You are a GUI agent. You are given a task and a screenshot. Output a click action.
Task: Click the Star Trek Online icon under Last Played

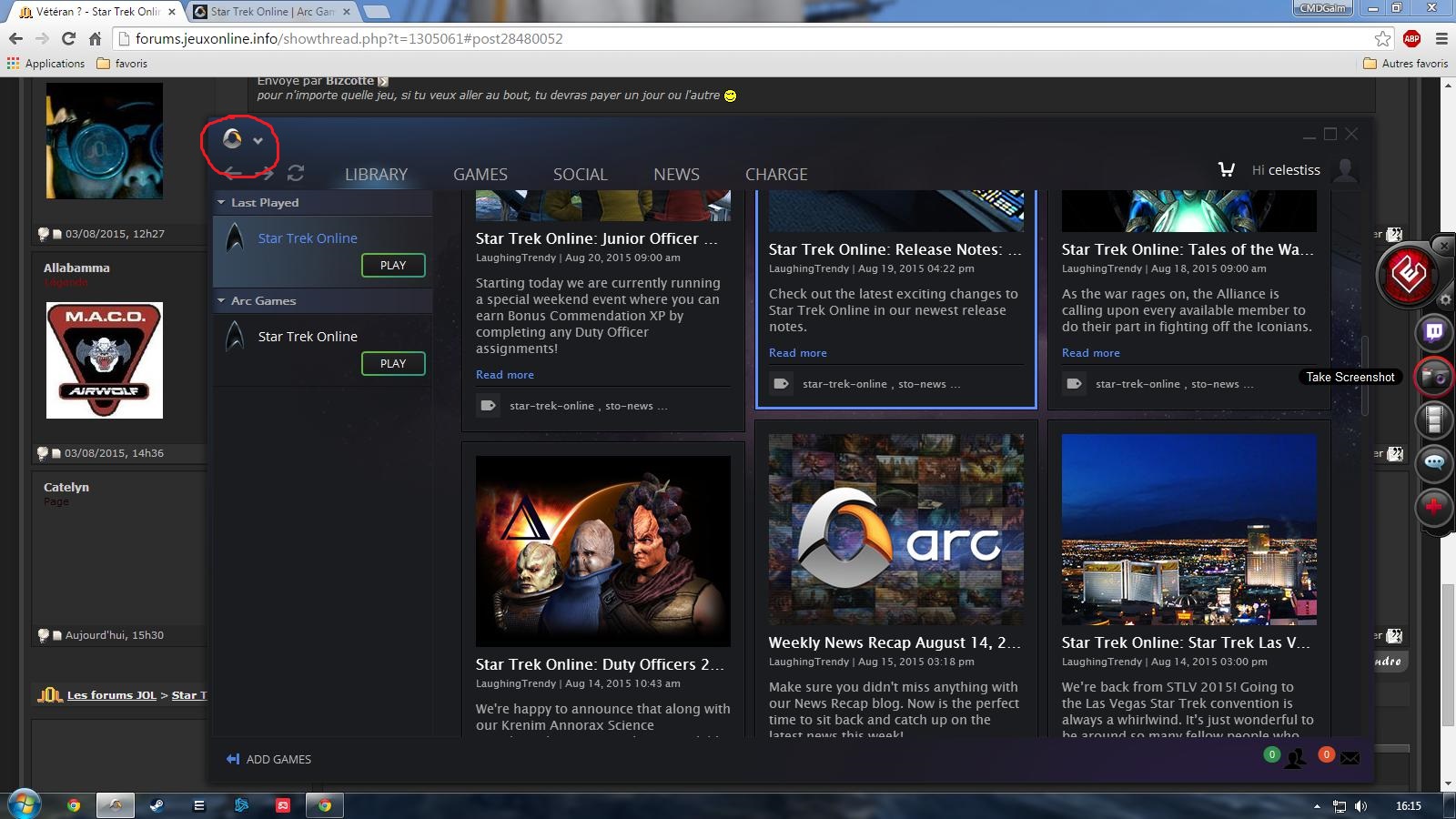point(235,238)
